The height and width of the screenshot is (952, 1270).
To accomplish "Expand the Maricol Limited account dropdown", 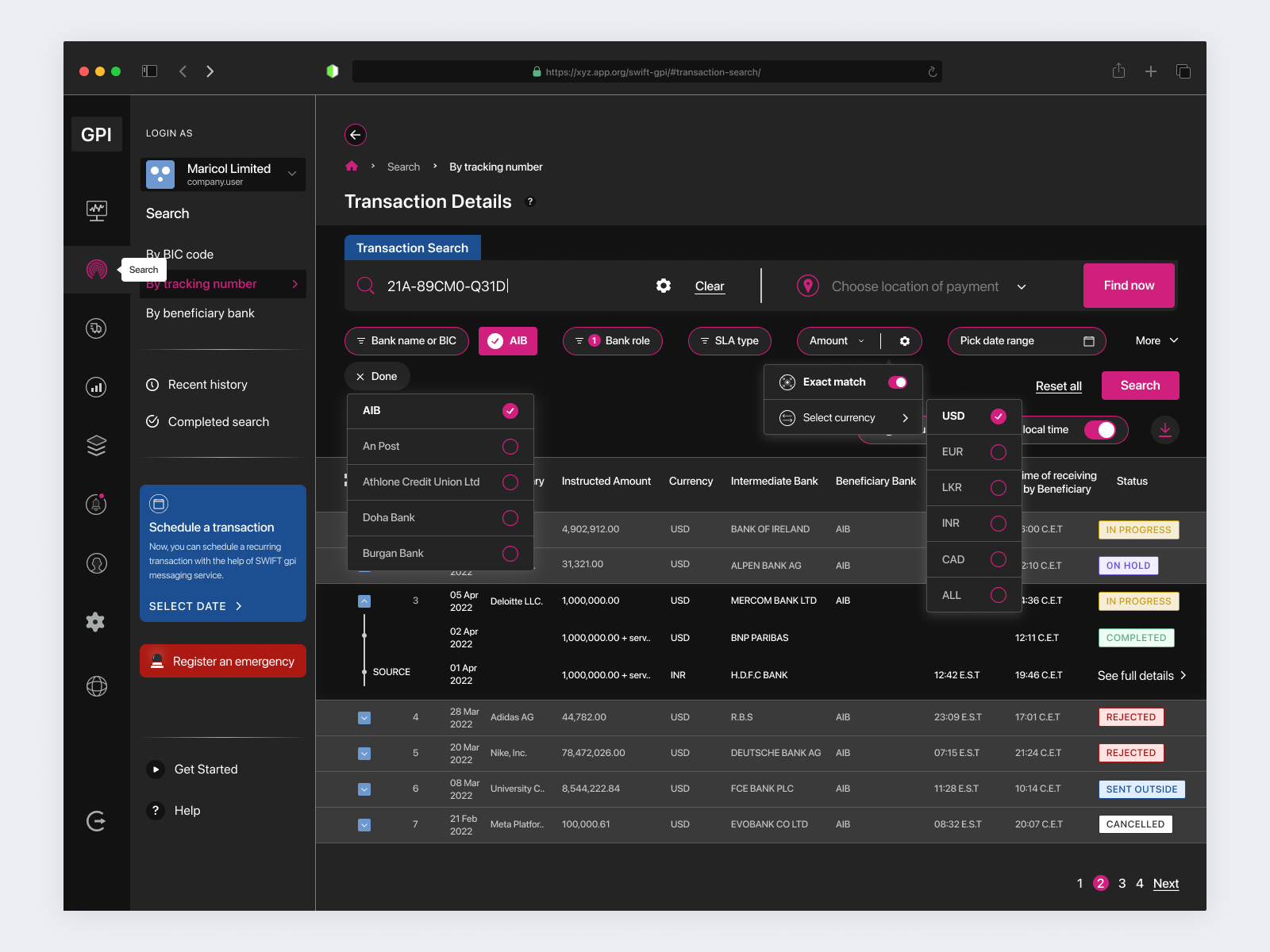I will 292,174.
